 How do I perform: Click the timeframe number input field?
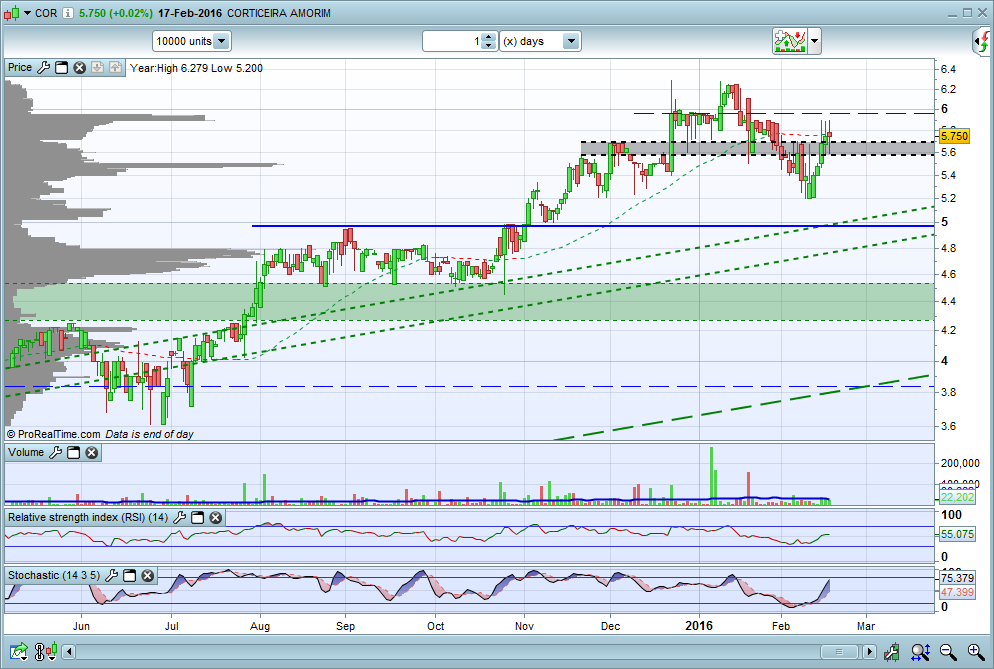point(452,41)
